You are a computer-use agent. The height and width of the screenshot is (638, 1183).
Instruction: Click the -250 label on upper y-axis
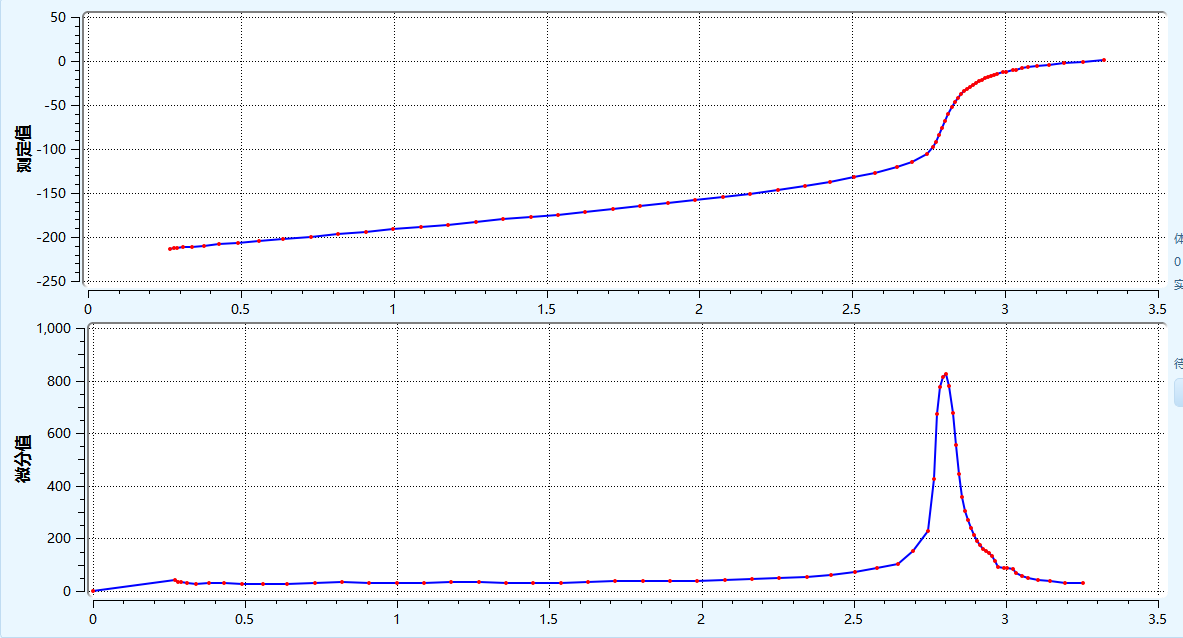point(51,281)
